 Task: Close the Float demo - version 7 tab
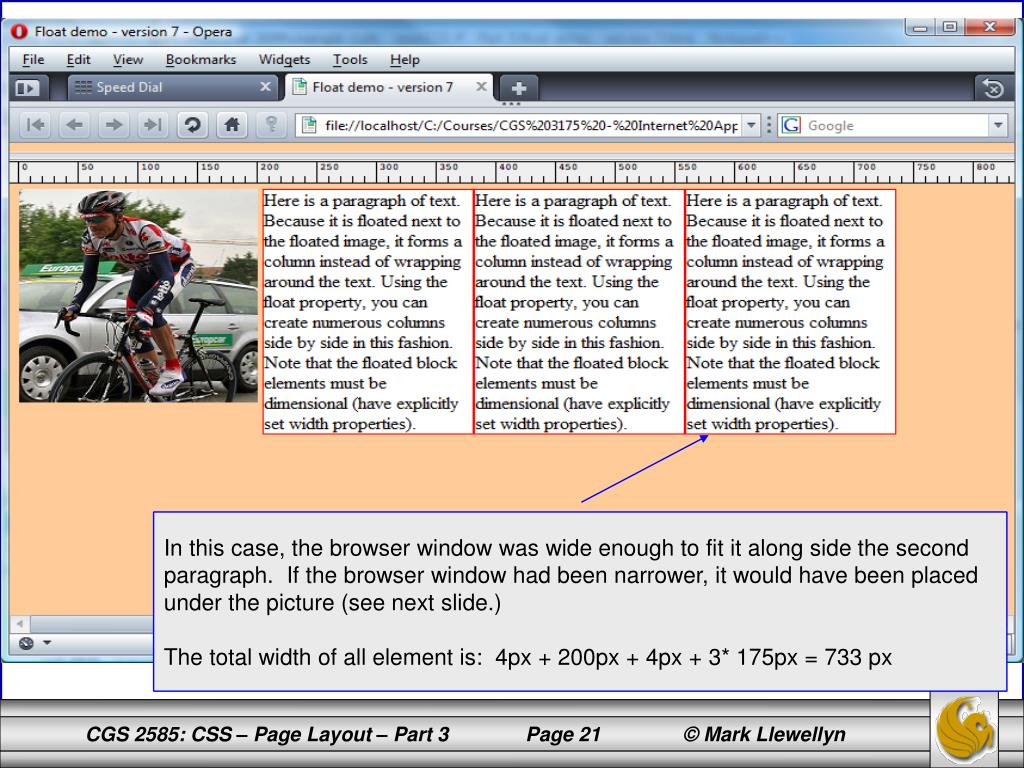pyautogui.click(x=481, y=87)
